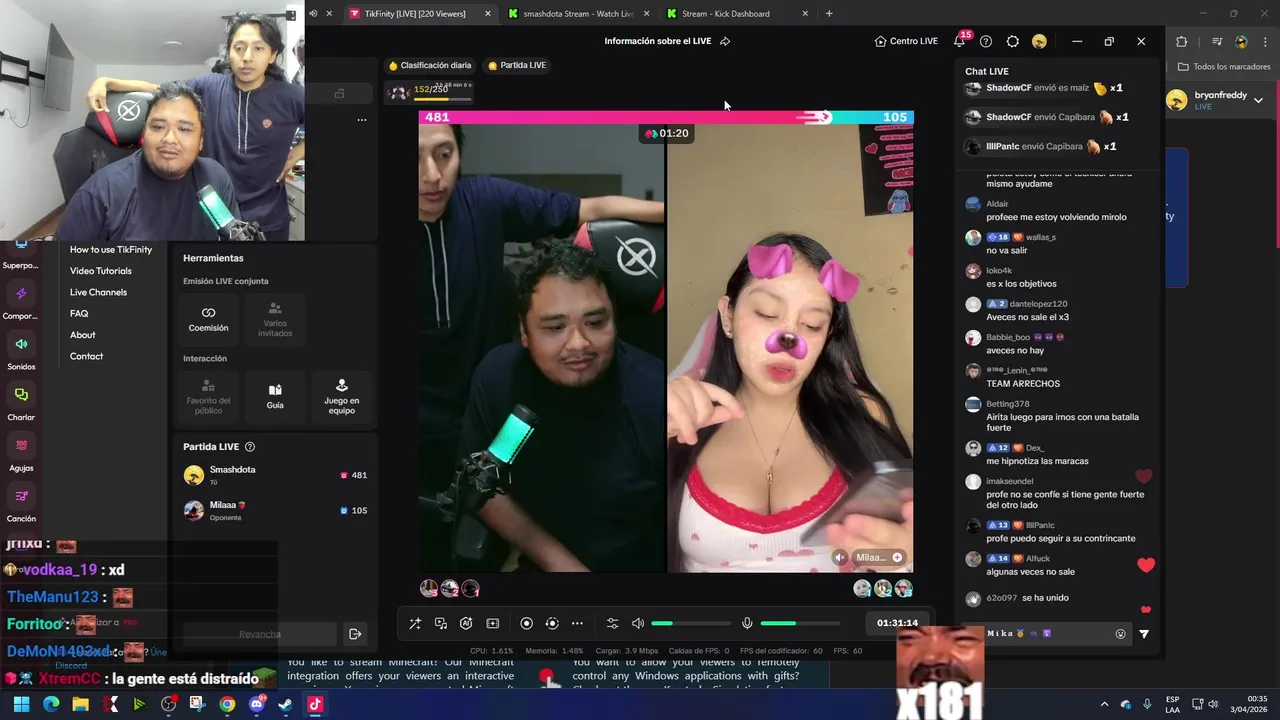The width and height of the screenshot is (1280, 720).
Task: Open the add scene box icon
Action: coord(493,623)
